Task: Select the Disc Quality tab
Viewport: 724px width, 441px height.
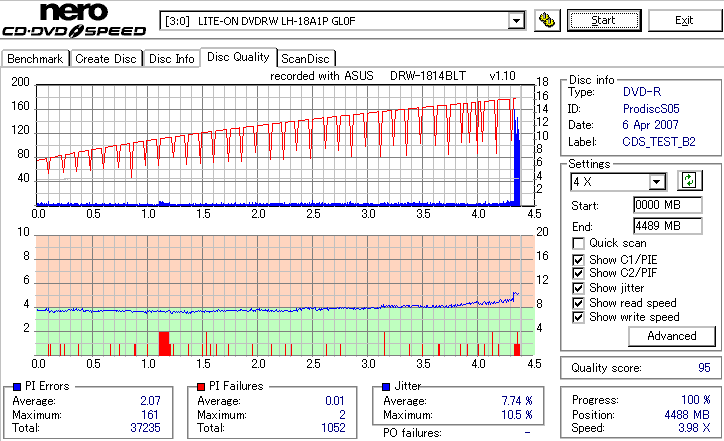Action: (x=238, y=57)
